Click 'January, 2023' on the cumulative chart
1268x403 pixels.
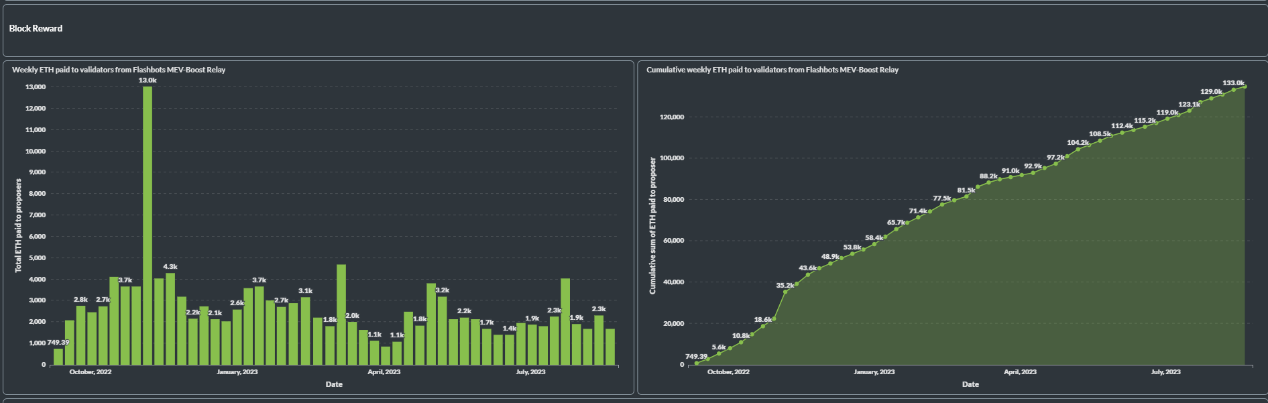click(874, 372)
